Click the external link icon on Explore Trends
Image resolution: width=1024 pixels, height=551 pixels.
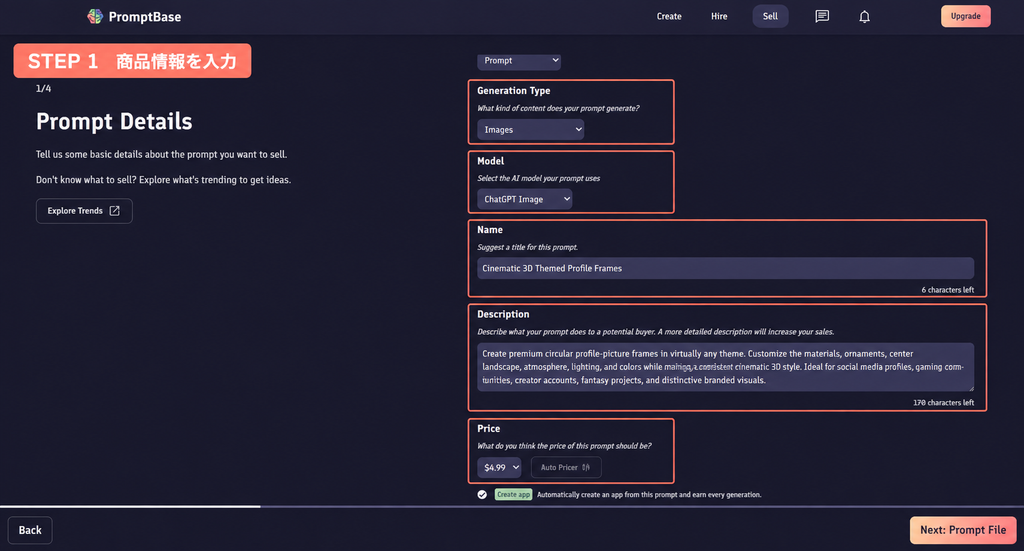pyautogui.click(x=114, y=211)
